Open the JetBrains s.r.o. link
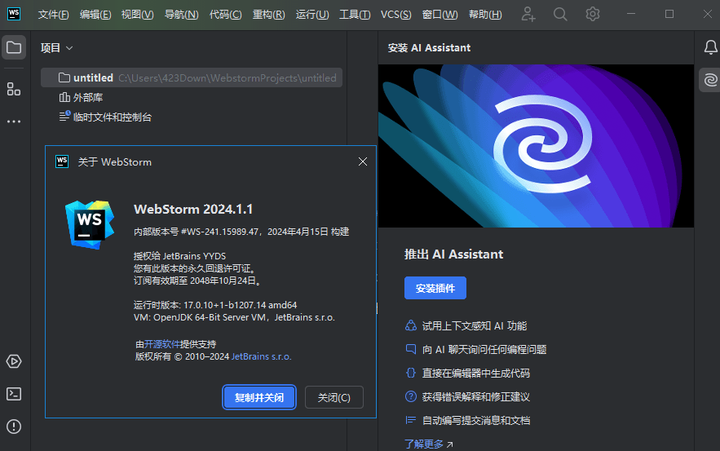The width and height of the screenshot is (720, 451). coord(261,356)
